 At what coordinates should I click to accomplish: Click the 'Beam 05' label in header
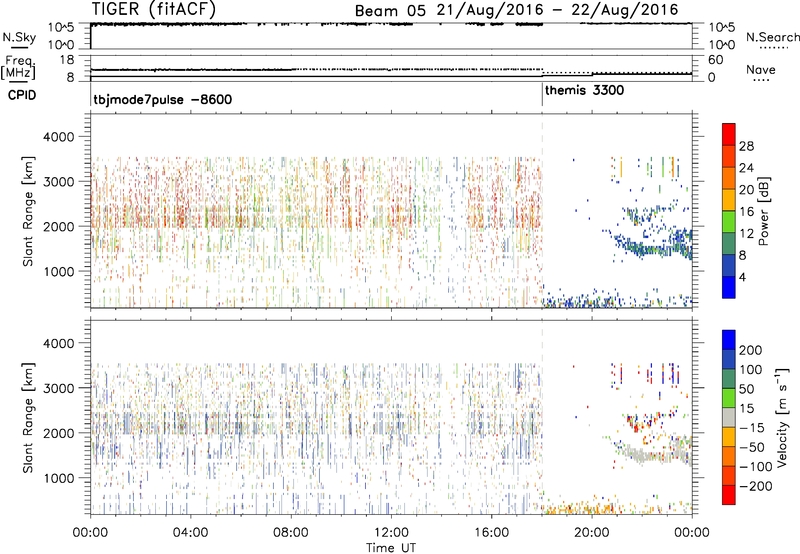tap(390, 11)
